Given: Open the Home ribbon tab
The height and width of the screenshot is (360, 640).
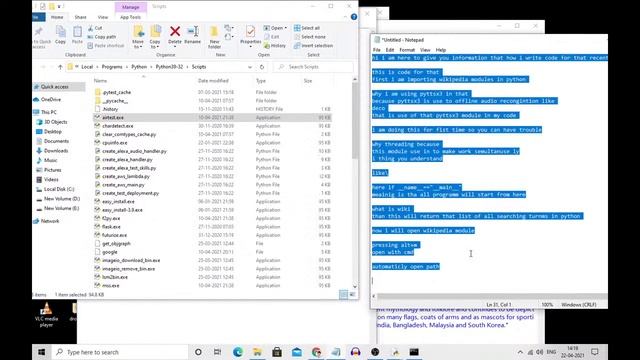Looking at the screenshot, I should pyautogui.click(x=57, y=17).
